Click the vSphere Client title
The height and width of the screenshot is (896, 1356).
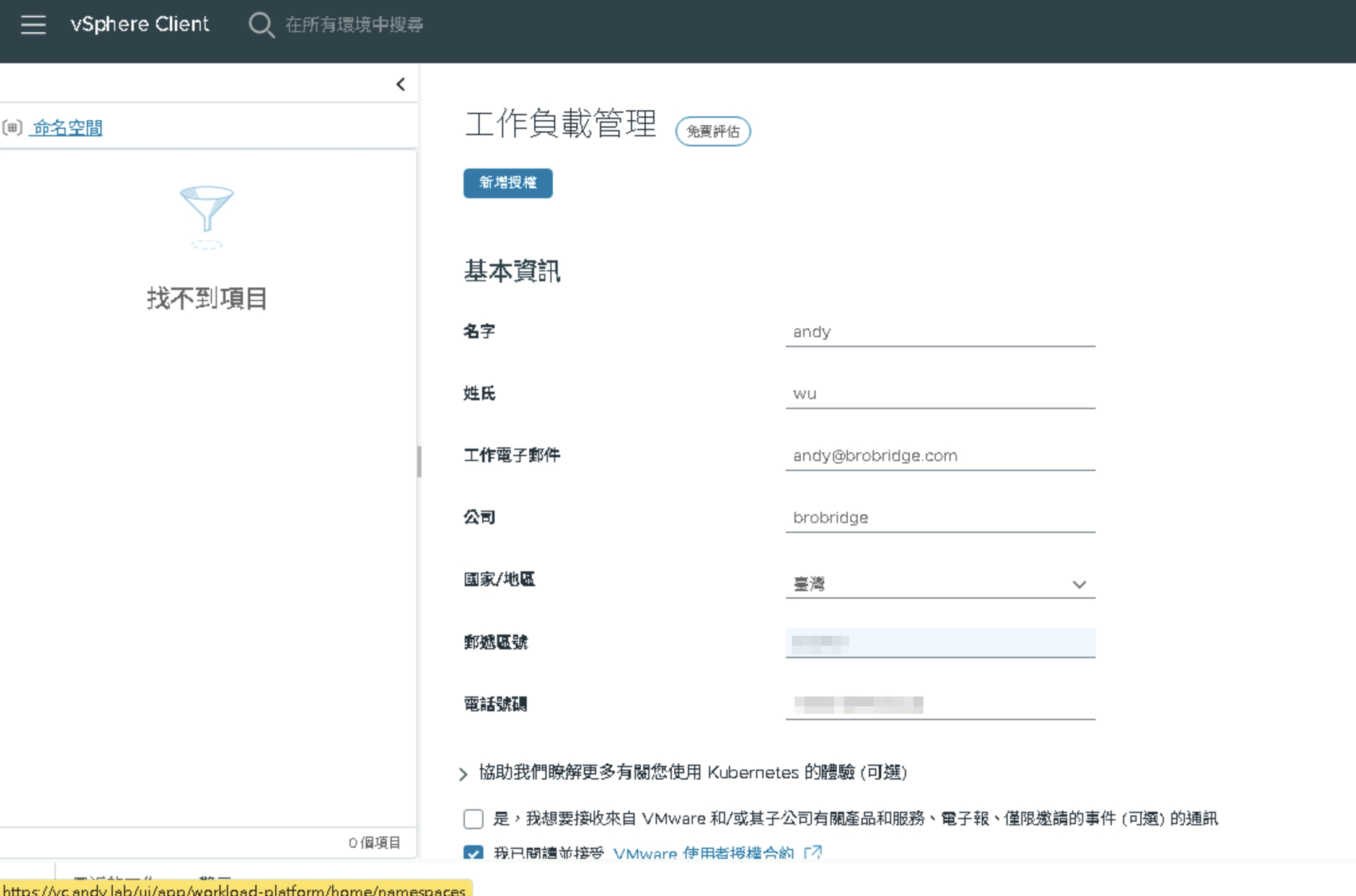(x=140, y=24)
